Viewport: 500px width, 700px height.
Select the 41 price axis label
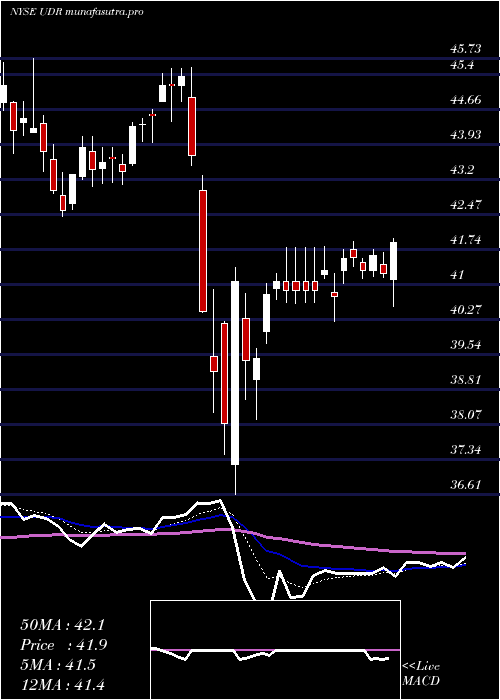click(457, 275)
